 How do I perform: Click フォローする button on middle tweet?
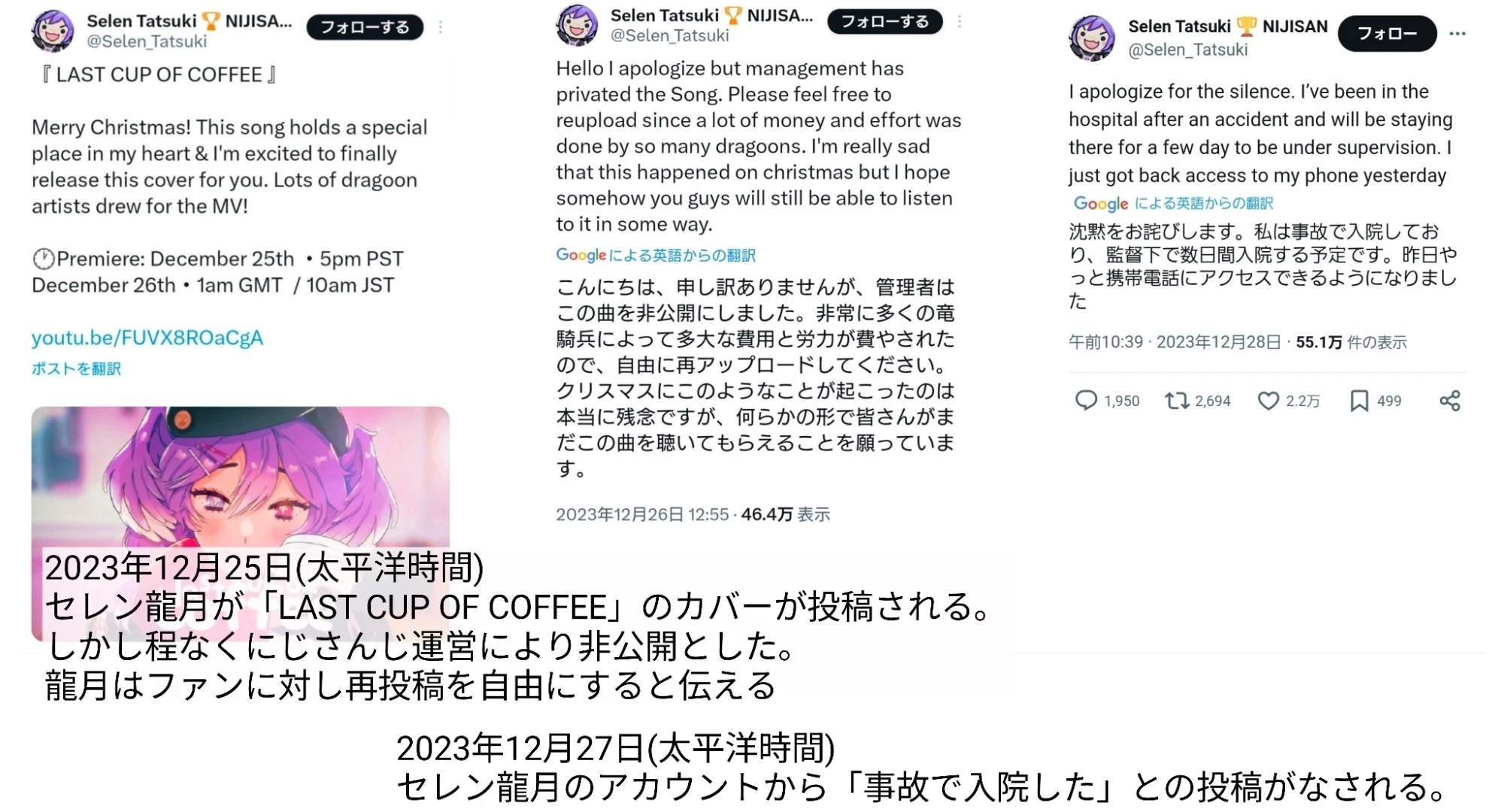[x=884, y=22]
